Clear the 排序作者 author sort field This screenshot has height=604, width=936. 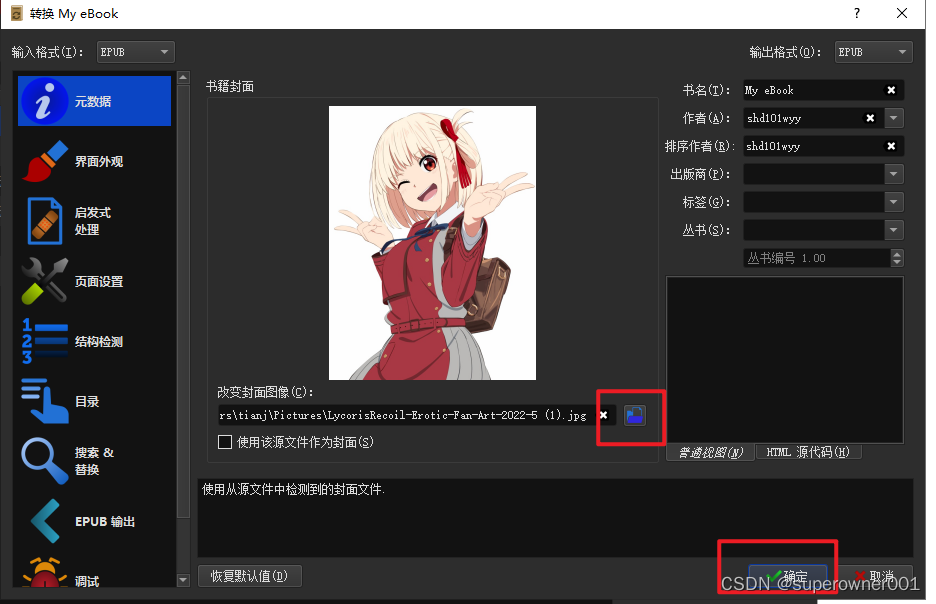(891, 146)
